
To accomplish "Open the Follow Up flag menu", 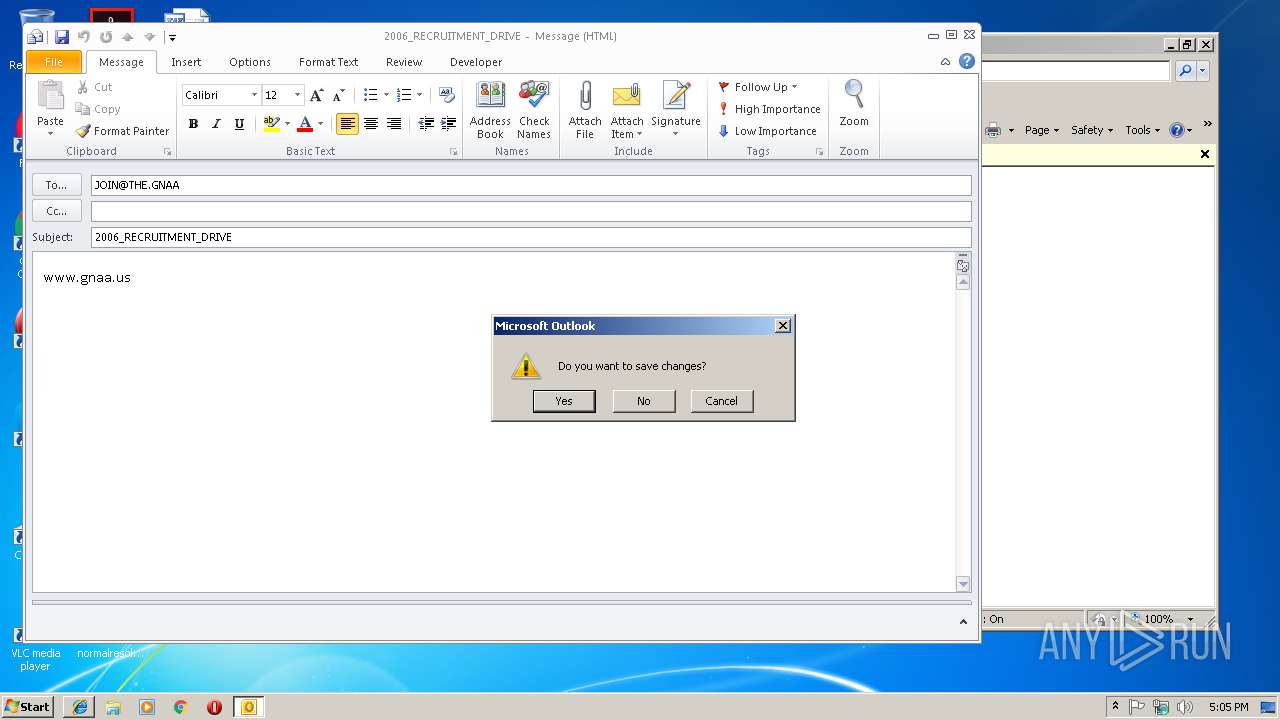I will (758, 87).
